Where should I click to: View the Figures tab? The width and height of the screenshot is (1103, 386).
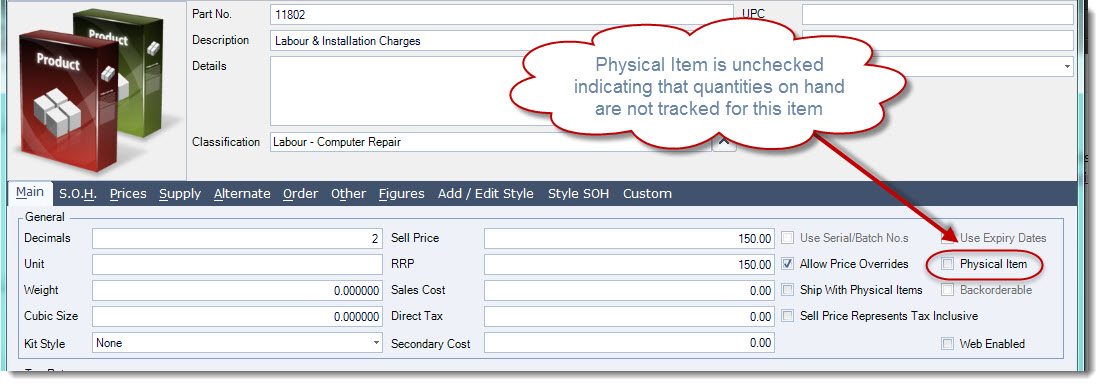point(401,193)
